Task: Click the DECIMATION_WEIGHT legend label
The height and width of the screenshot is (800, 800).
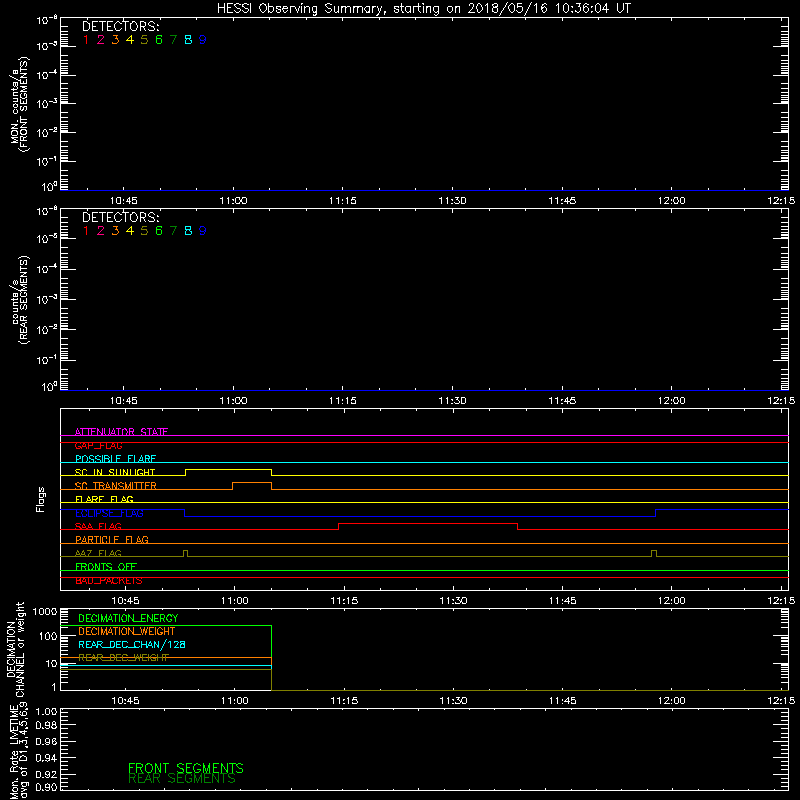Action: tap(127, 632)
